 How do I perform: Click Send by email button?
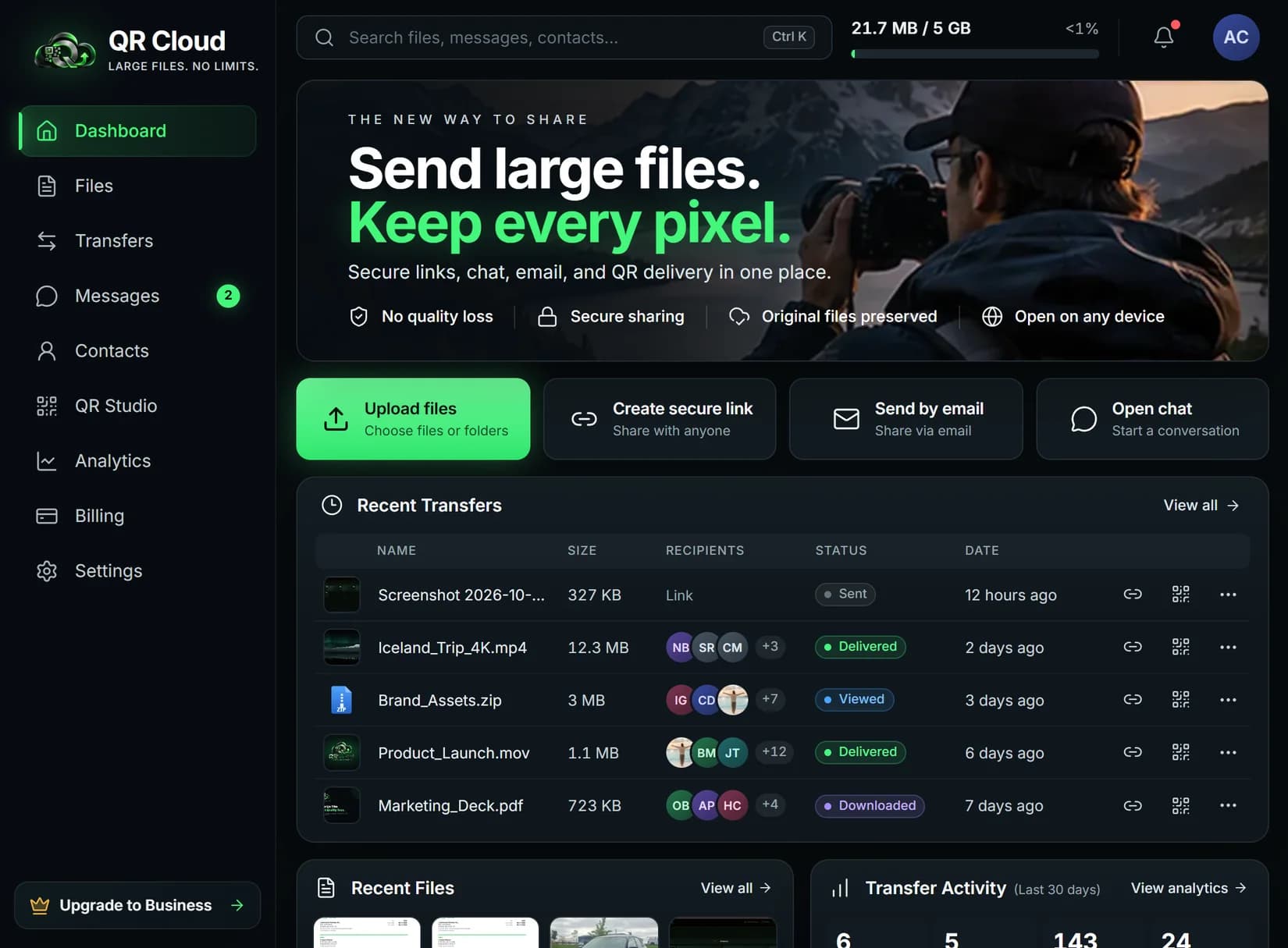906,419
